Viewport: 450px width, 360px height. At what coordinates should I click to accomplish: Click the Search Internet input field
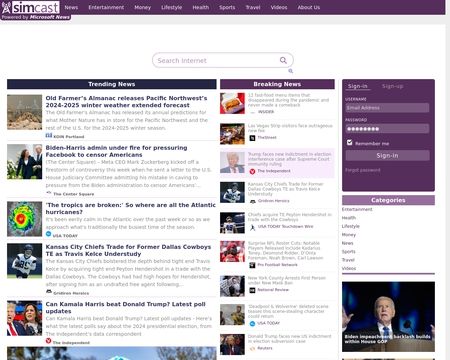tap(217, 60)
